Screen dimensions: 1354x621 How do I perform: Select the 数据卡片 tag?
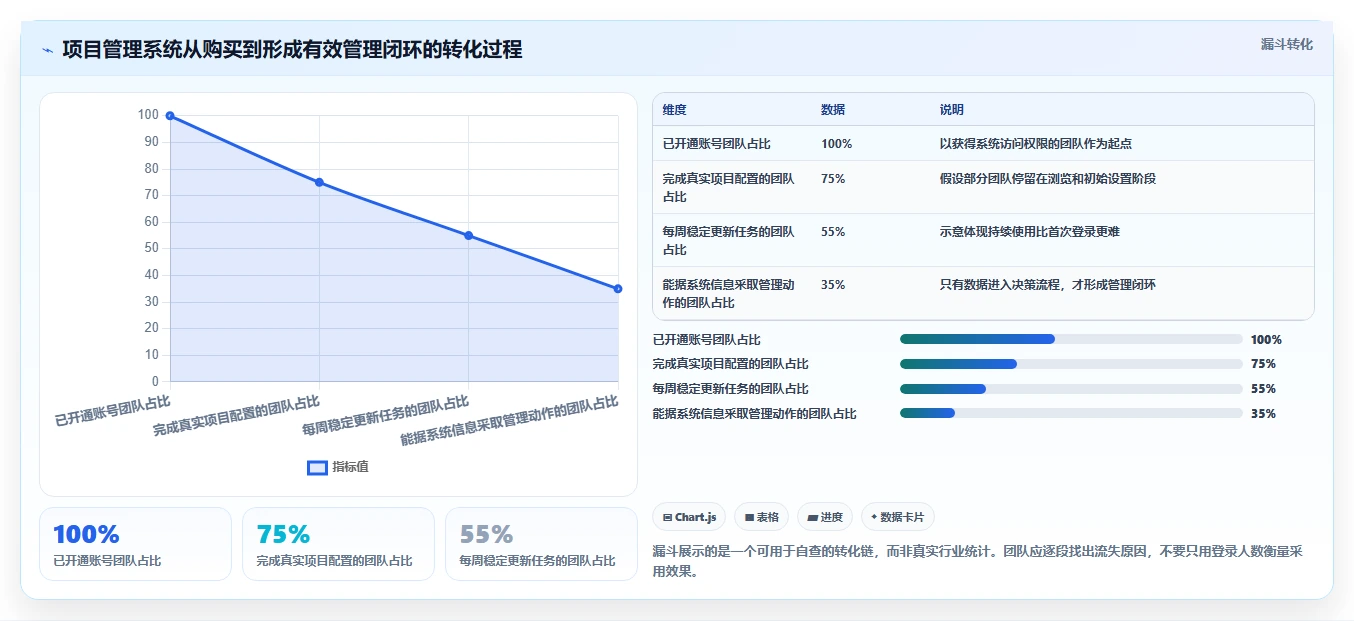pos(898,517)
